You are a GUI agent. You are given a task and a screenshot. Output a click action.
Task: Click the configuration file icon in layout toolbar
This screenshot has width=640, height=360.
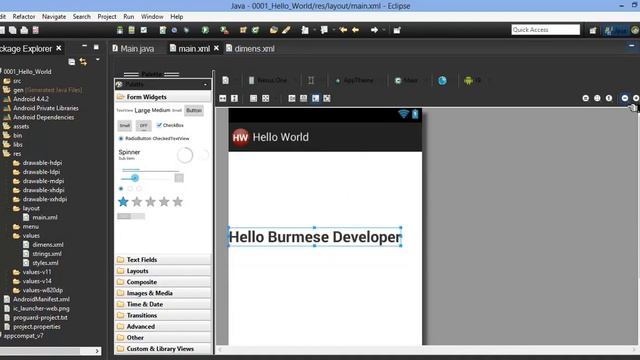pyautogui.click(x=225, y=80)
